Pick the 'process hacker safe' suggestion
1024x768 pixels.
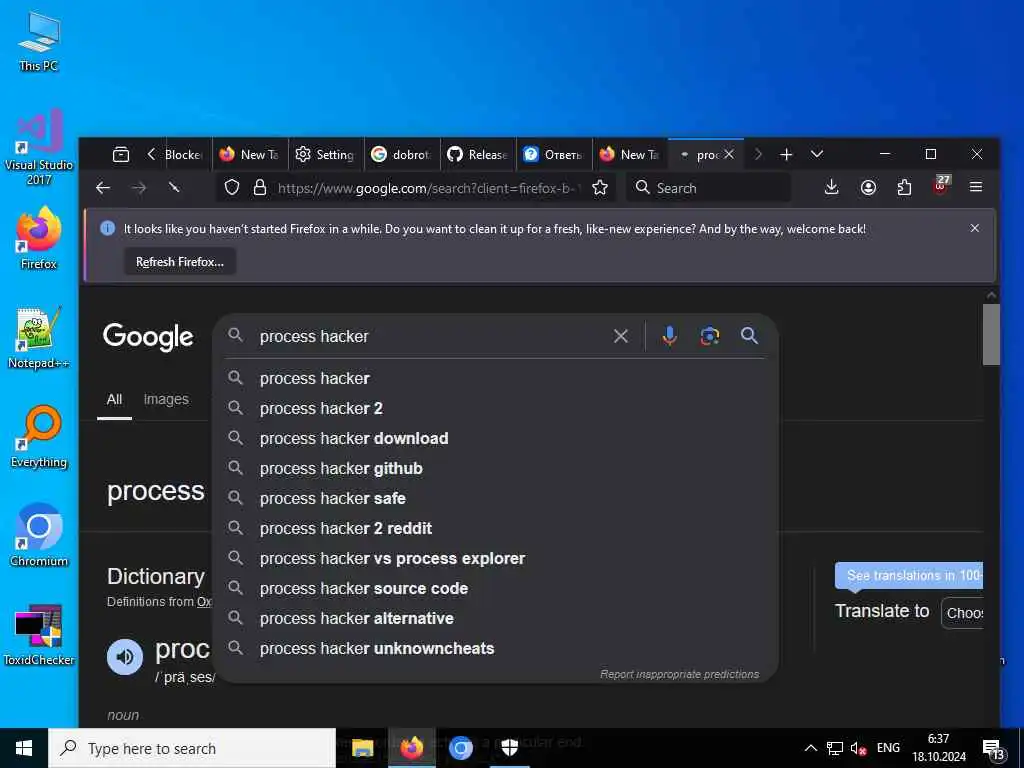[x=494, y=499]
